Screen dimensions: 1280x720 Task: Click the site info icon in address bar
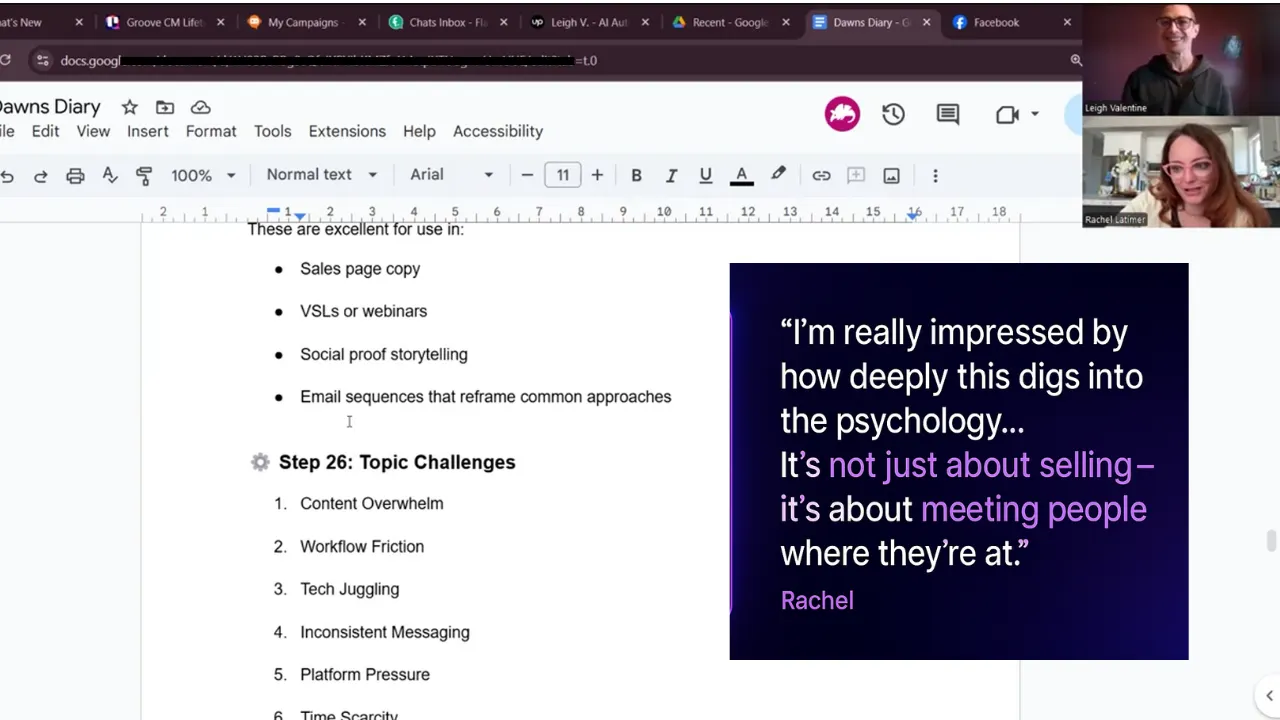(x=42, y=60)
